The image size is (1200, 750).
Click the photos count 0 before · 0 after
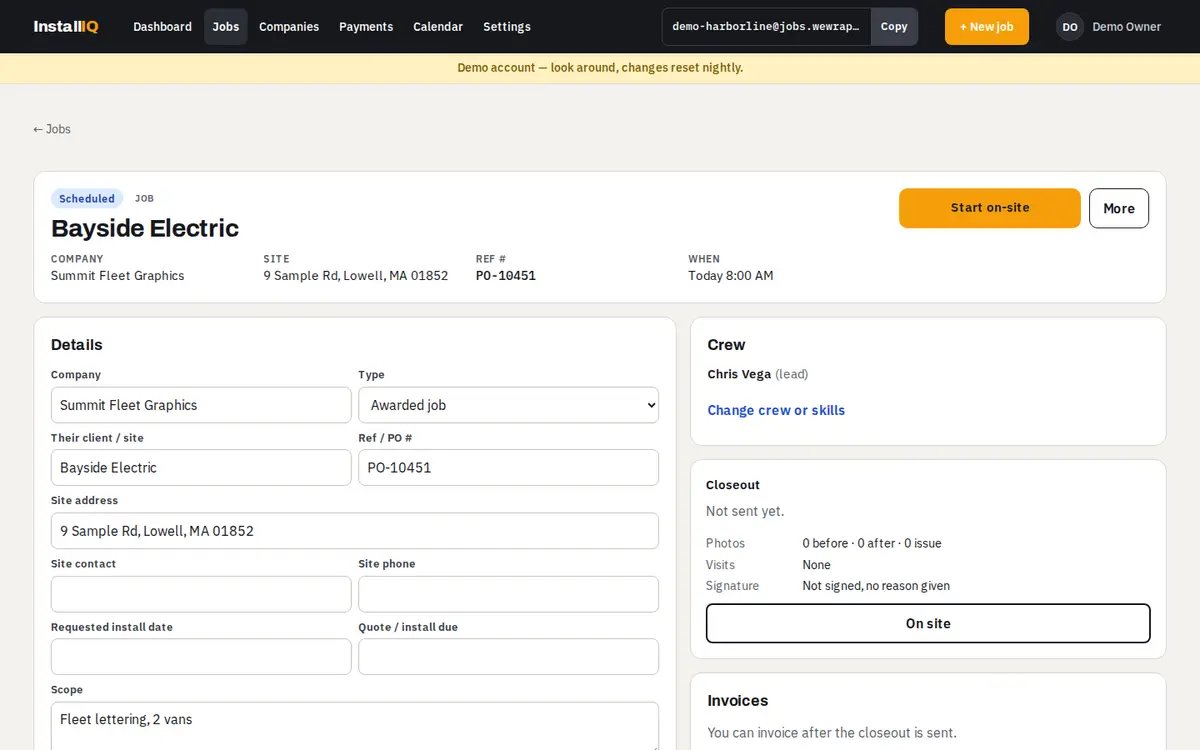[x=872, y=544]
